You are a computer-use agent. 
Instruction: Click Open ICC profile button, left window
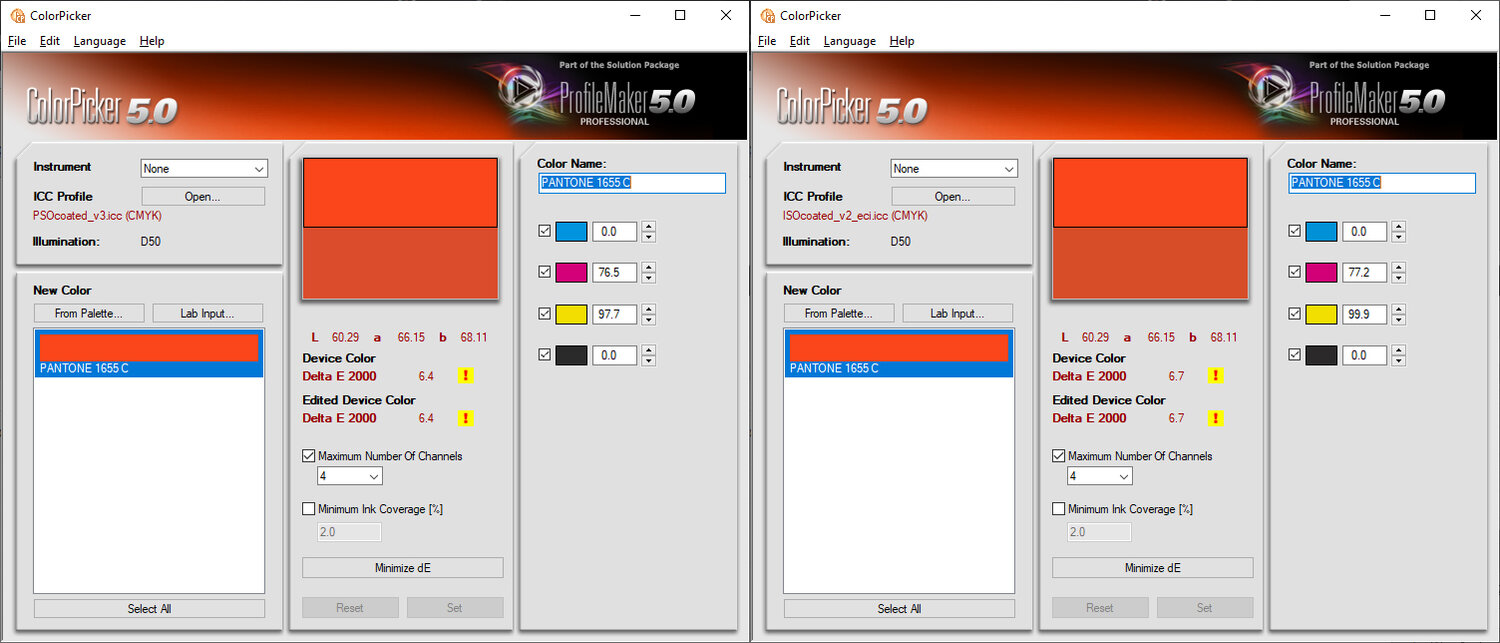tap(203, 197)
